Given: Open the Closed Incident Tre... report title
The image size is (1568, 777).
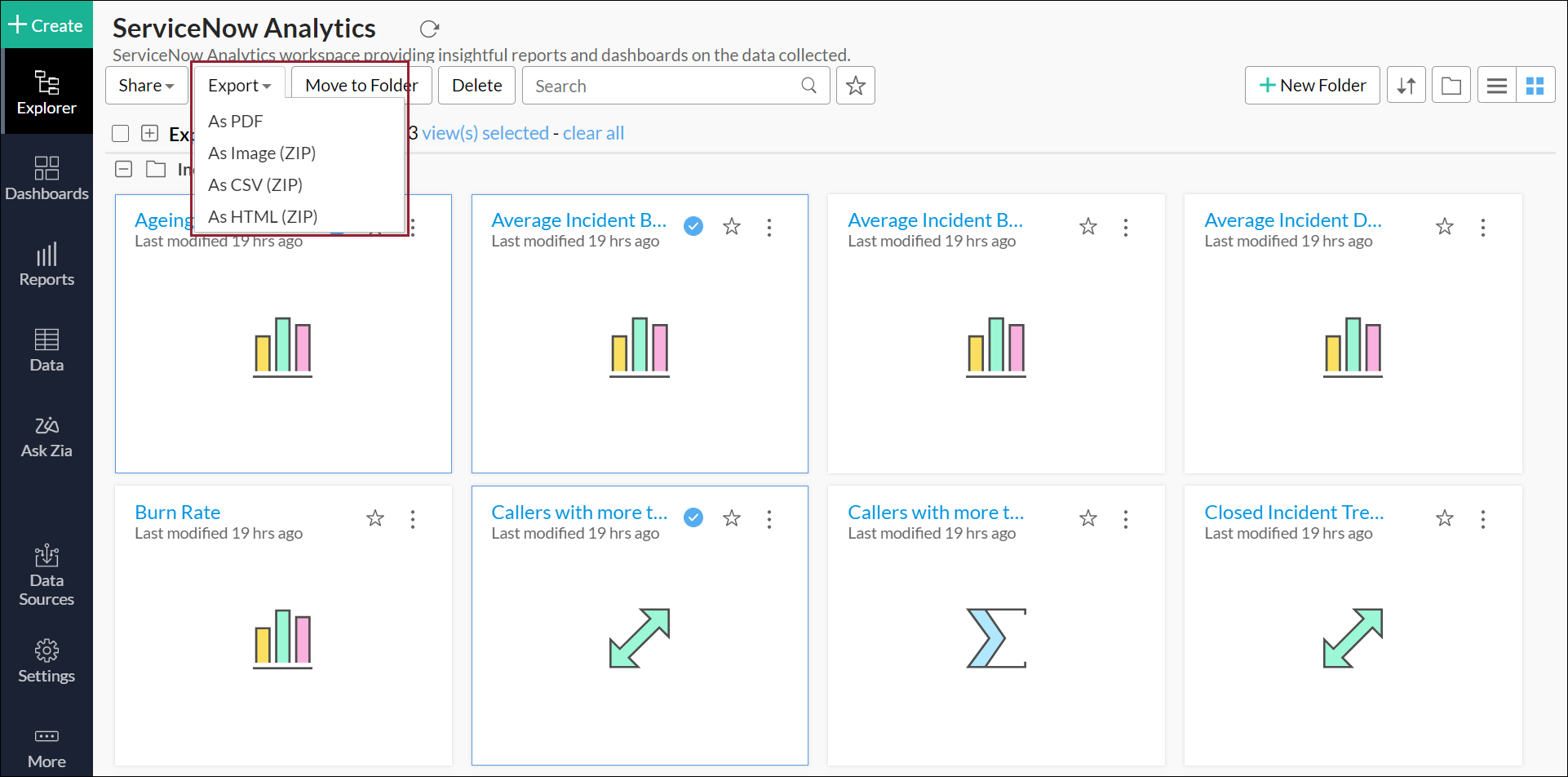Looking at the screenshot, I should [x=1294, y=513].
